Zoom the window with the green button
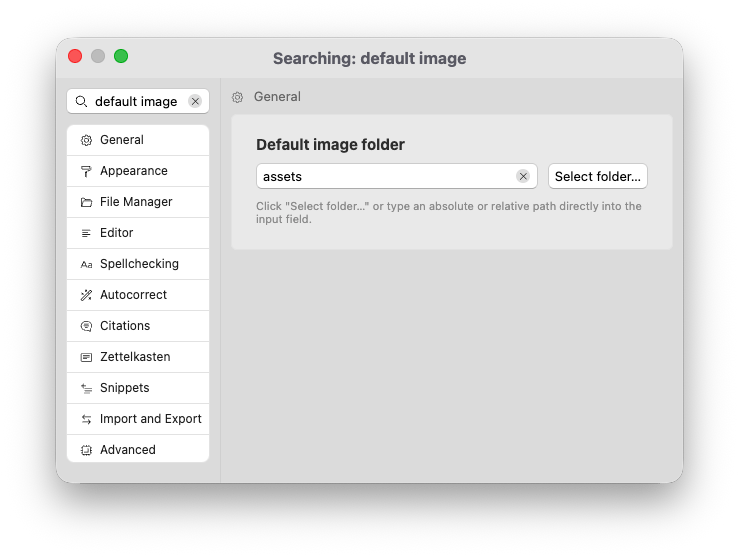 [x=121, y=56]
